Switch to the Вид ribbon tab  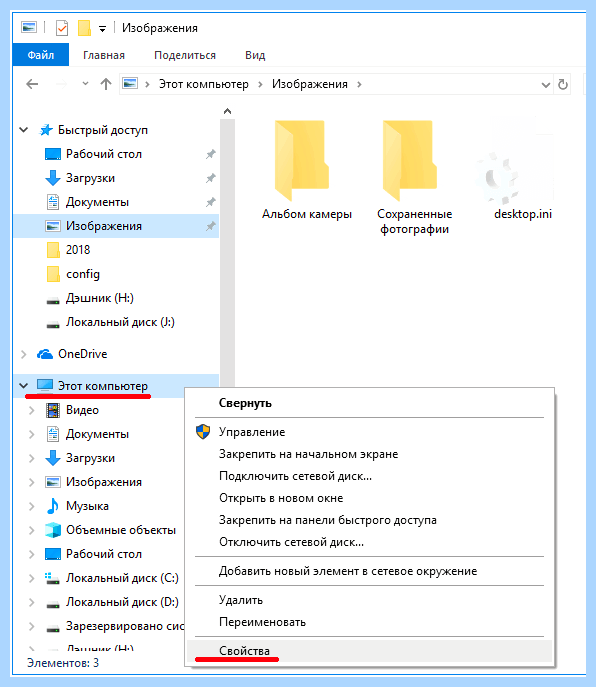click(255, 55)
